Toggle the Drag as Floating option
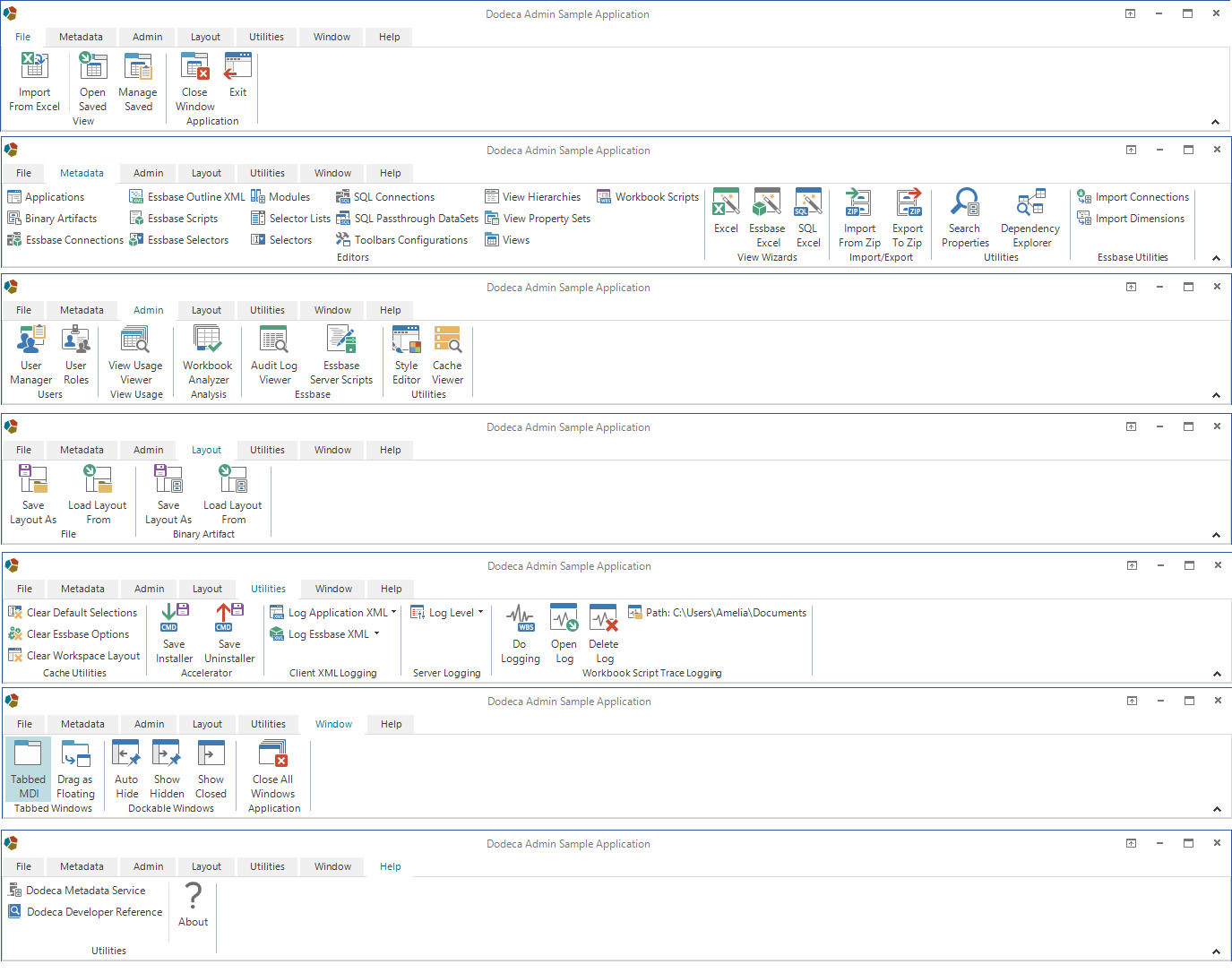The height and width of the screenshot is (973, 1232). coord(75,770)
